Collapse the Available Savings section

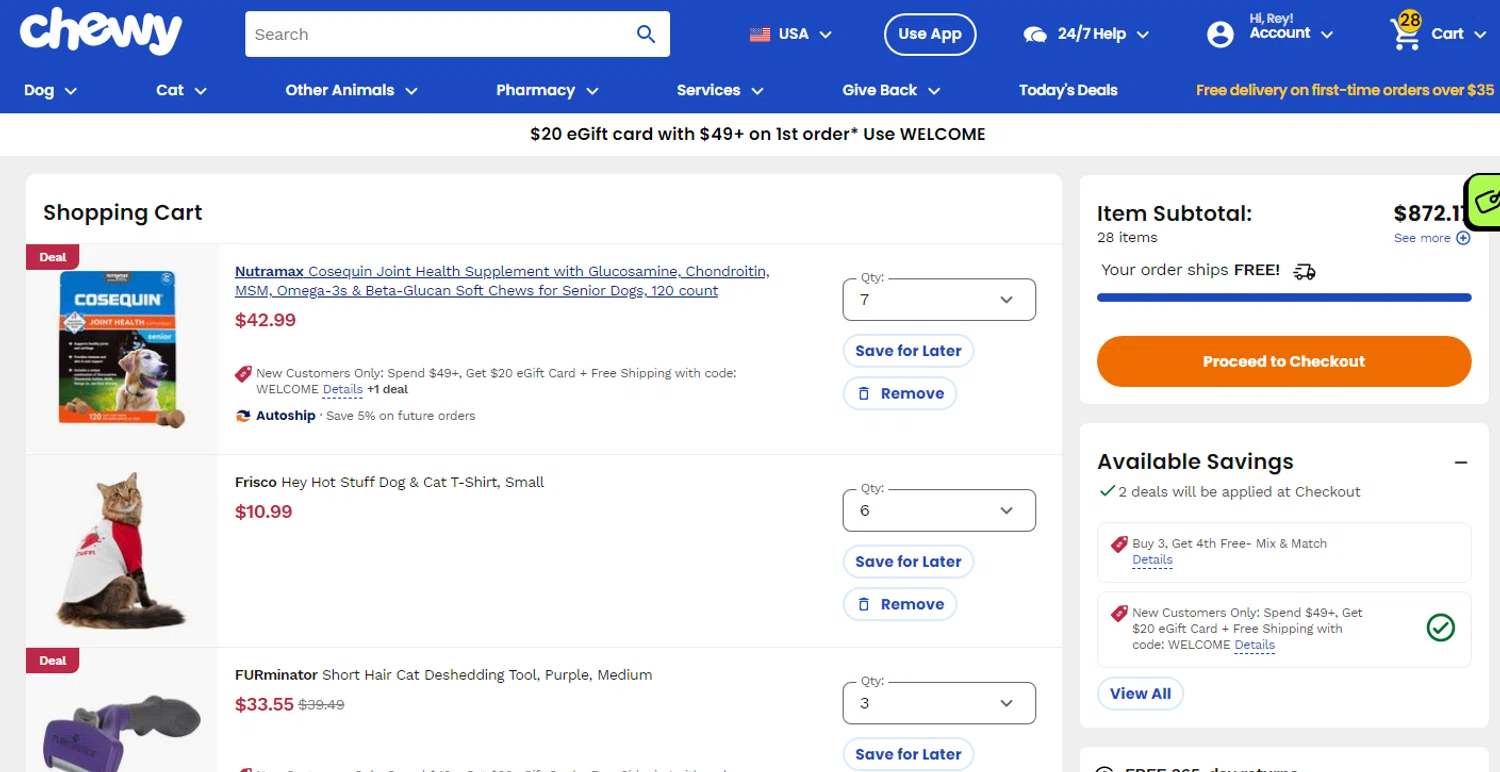1461,462
